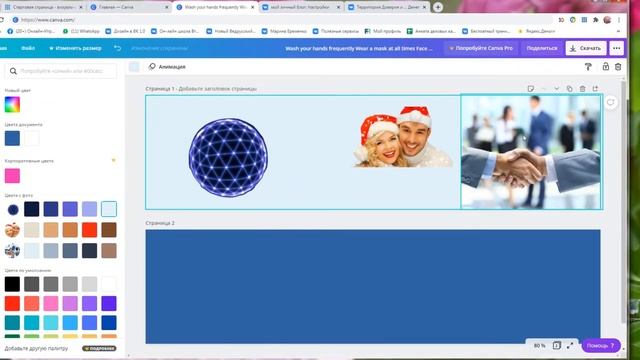Select the blue sphere image on the canvas

(x=228, y=158)
